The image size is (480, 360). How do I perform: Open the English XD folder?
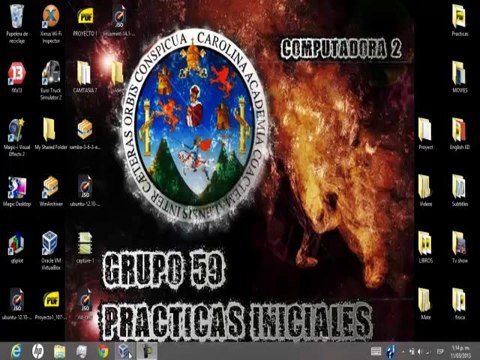[x=460, y=134]
